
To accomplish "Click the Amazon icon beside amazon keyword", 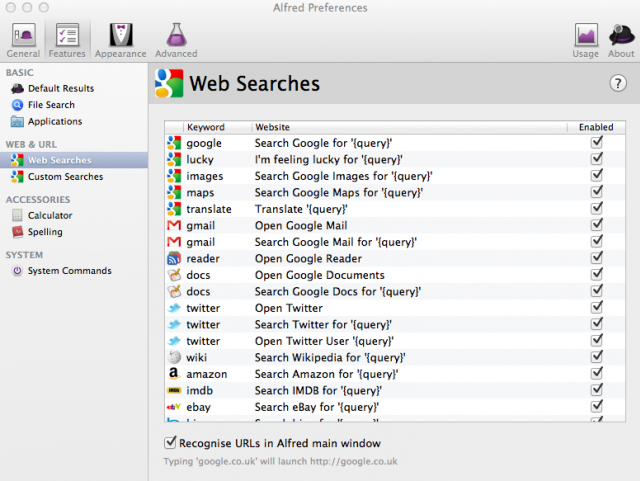I will click(x=173, y=373).
